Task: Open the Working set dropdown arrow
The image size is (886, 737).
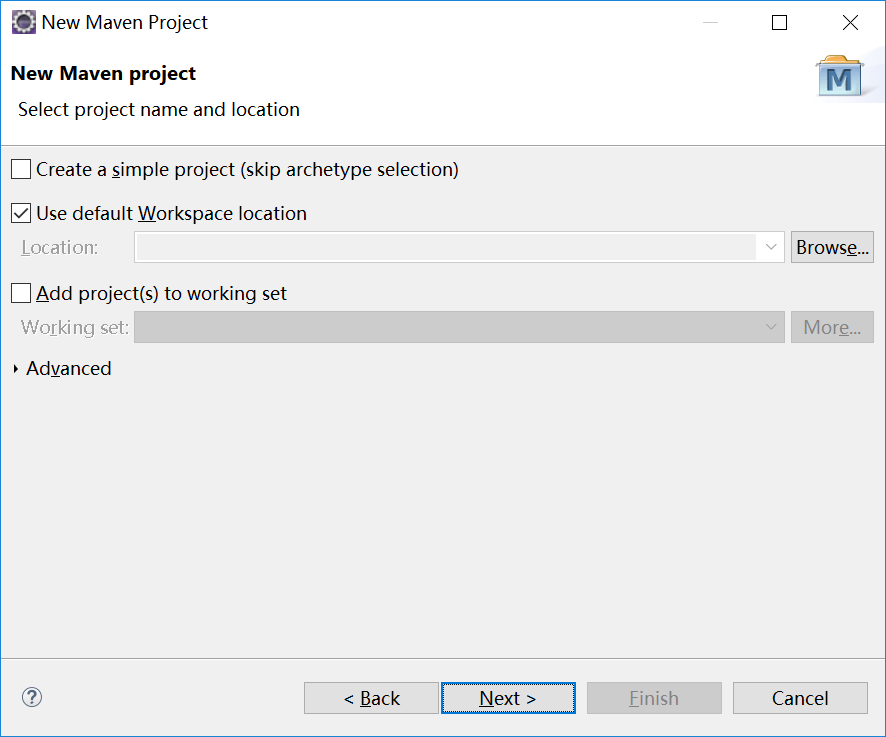Action: click(x=771, y=327)
